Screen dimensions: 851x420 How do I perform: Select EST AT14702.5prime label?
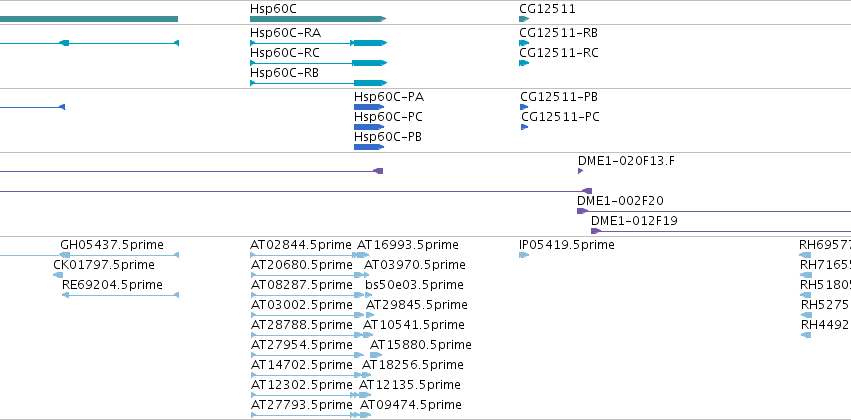pyautogui.click(x=302, y=365)
